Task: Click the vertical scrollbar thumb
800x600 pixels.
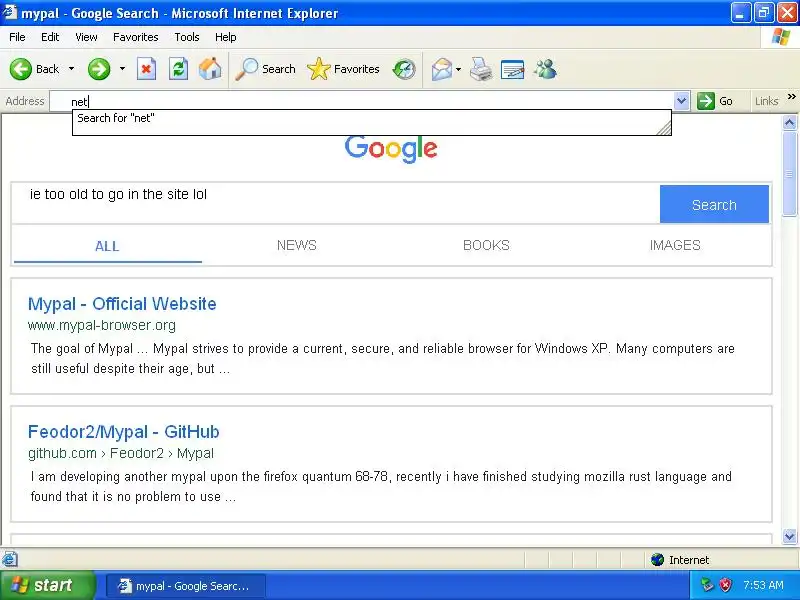Action: tap(789, 173)
